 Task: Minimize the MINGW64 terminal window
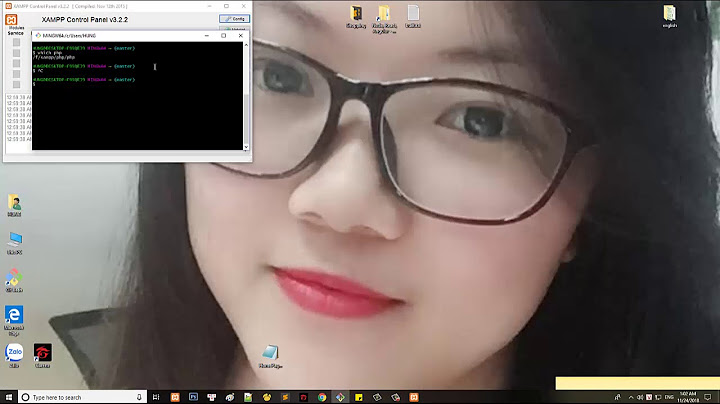(x=207, y=35)
